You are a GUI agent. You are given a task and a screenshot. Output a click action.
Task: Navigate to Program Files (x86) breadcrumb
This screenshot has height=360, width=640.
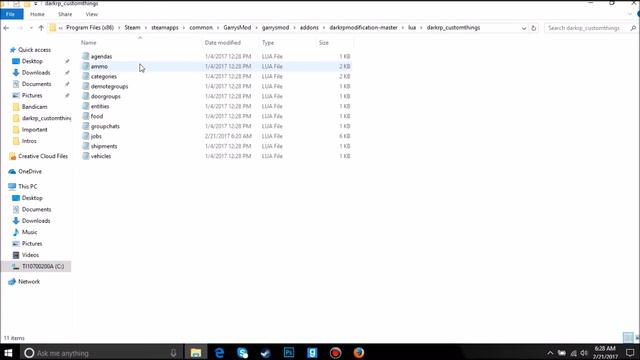(x=90, y=28)
